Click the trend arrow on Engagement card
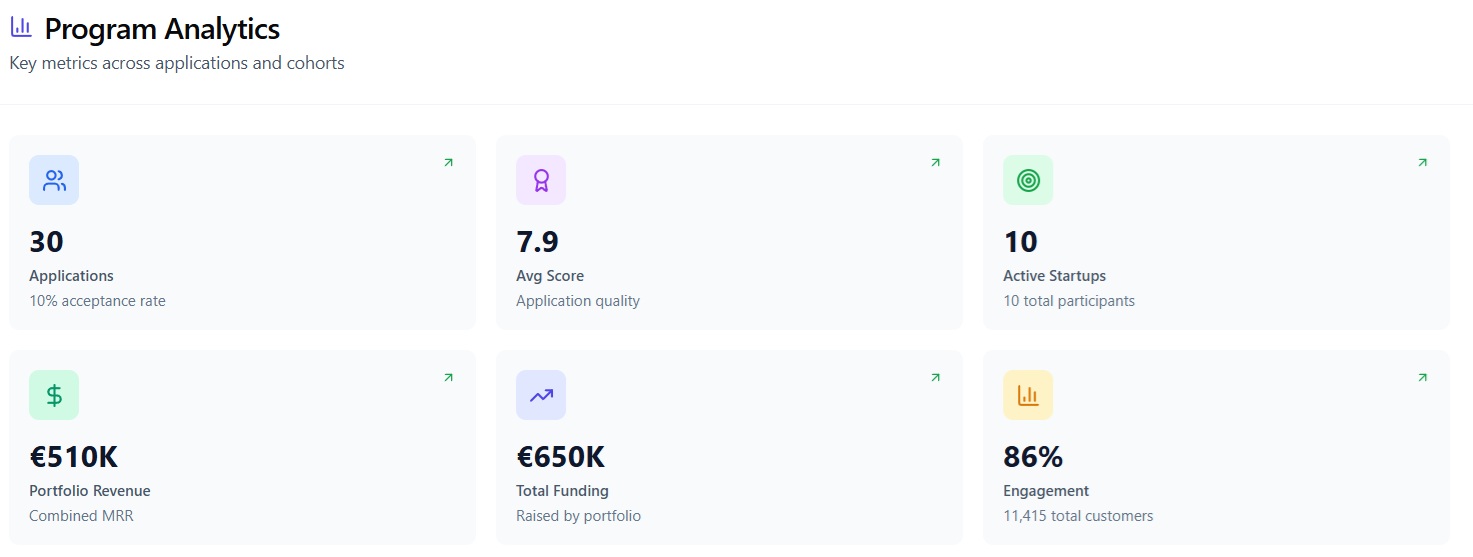The width and height of the screenshot is (1473, 557). pyautogui.click(x=1422, y=377)
